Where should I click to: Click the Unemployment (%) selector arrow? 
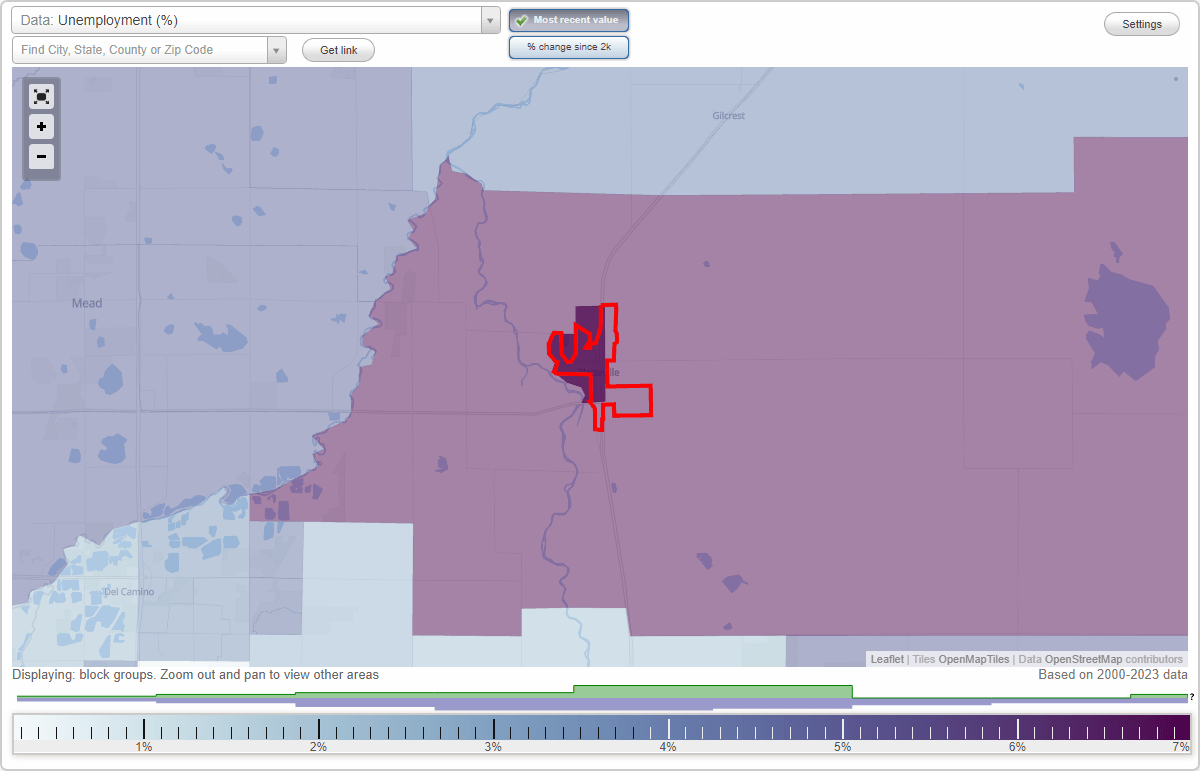click(x=489, y=20)
